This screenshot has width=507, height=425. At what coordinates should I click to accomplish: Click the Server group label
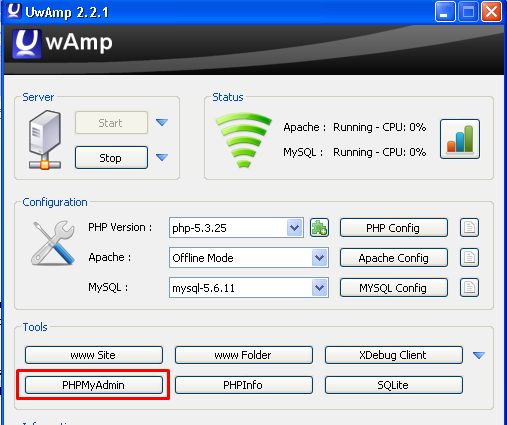[x=38, y=97]
